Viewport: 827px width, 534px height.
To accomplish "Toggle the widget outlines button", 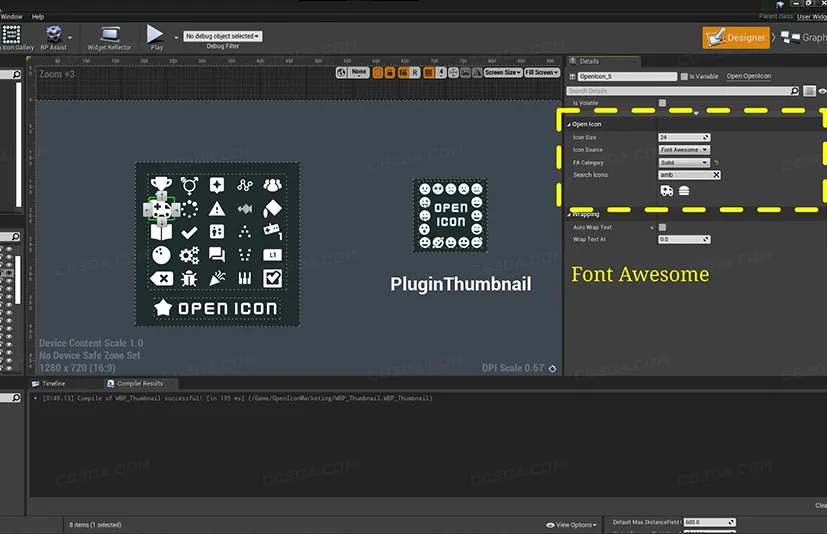I will (378, 72).
